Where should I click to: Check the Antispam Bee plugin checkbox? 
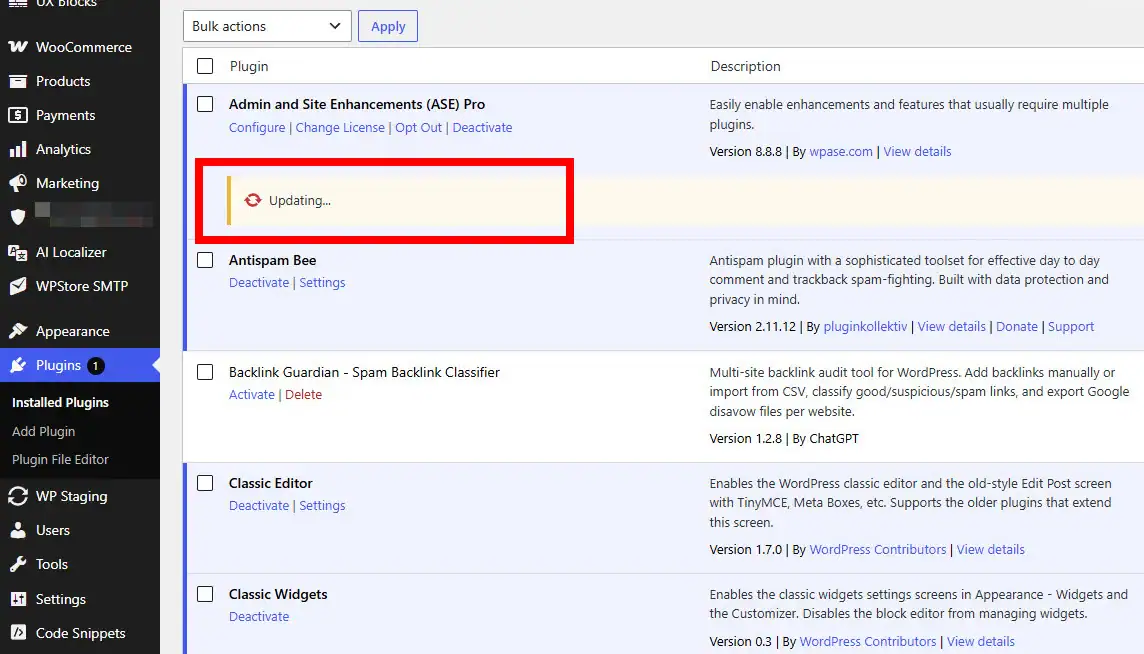coord(205,261)
